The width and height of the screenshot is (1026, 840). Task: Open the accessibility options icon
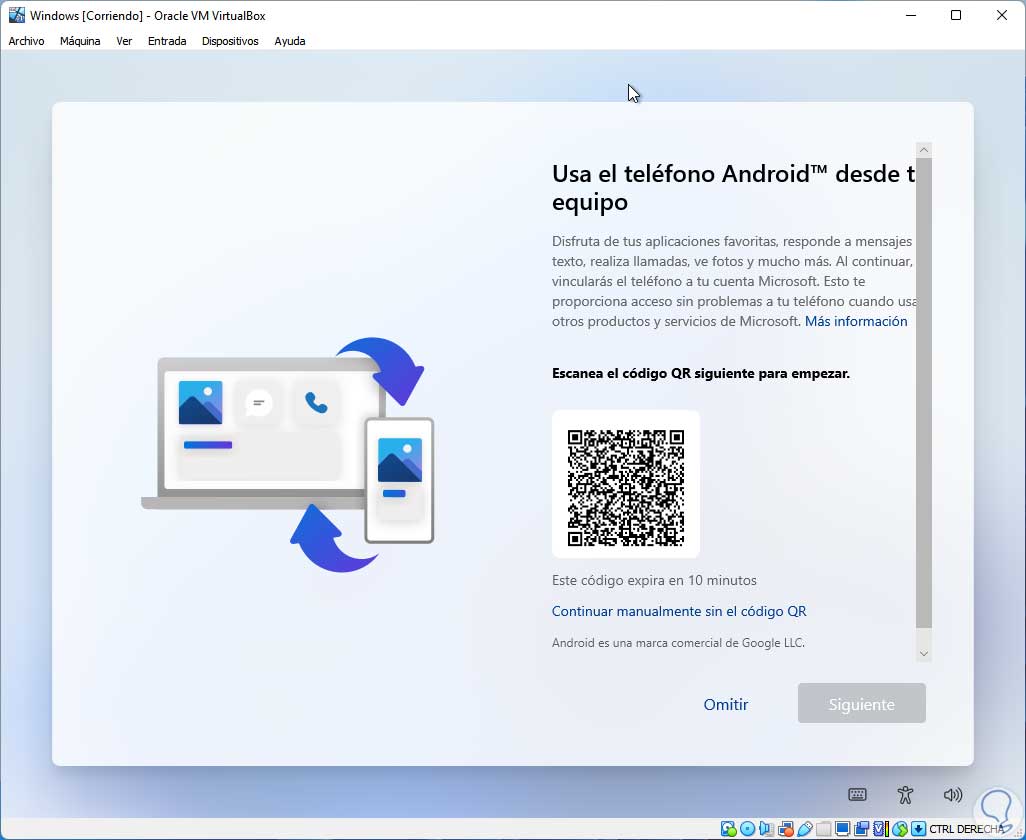click(905, 795)
